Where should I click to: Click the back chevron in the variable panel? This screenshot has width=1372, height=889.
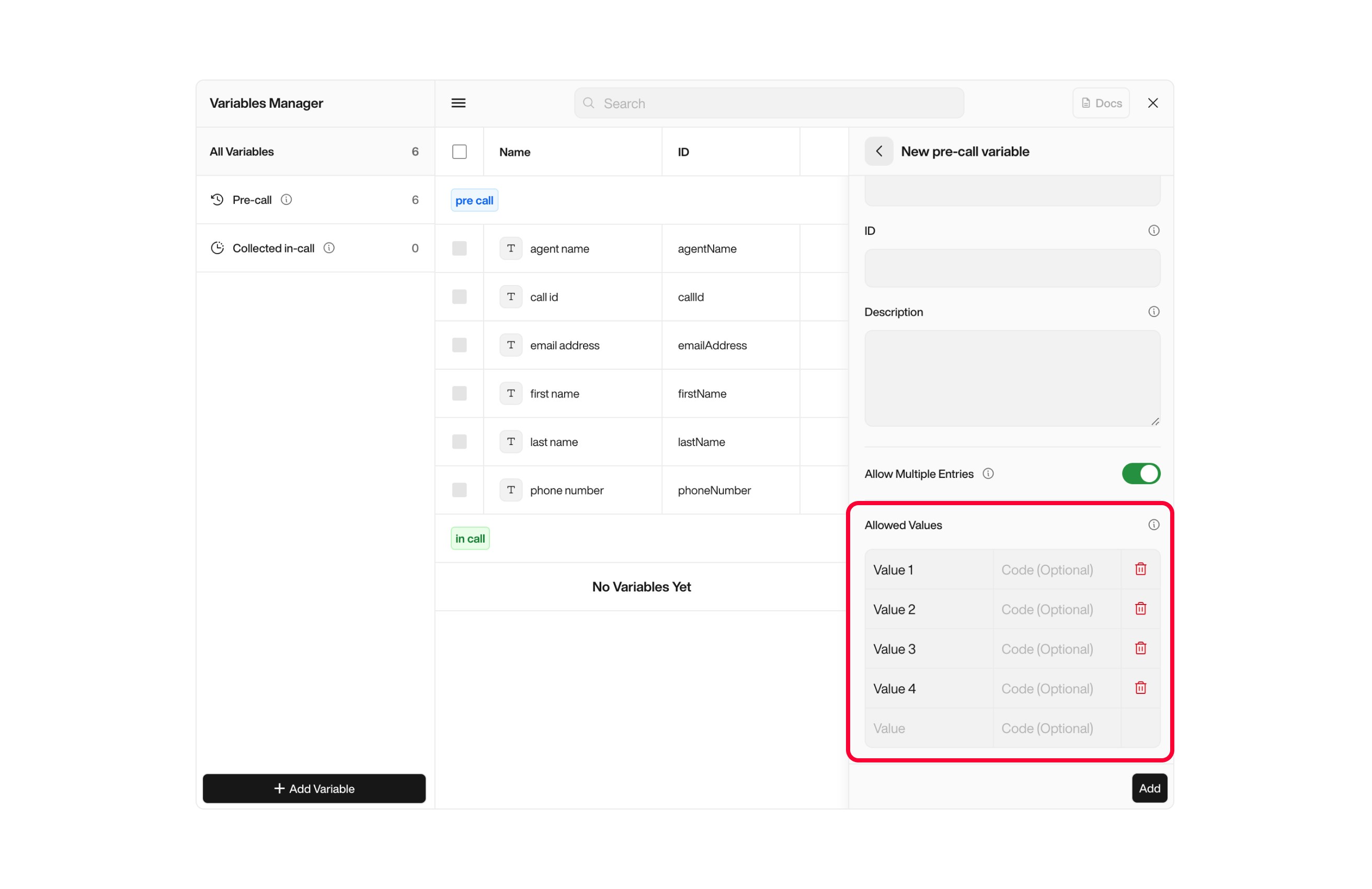tap(878, 151)
